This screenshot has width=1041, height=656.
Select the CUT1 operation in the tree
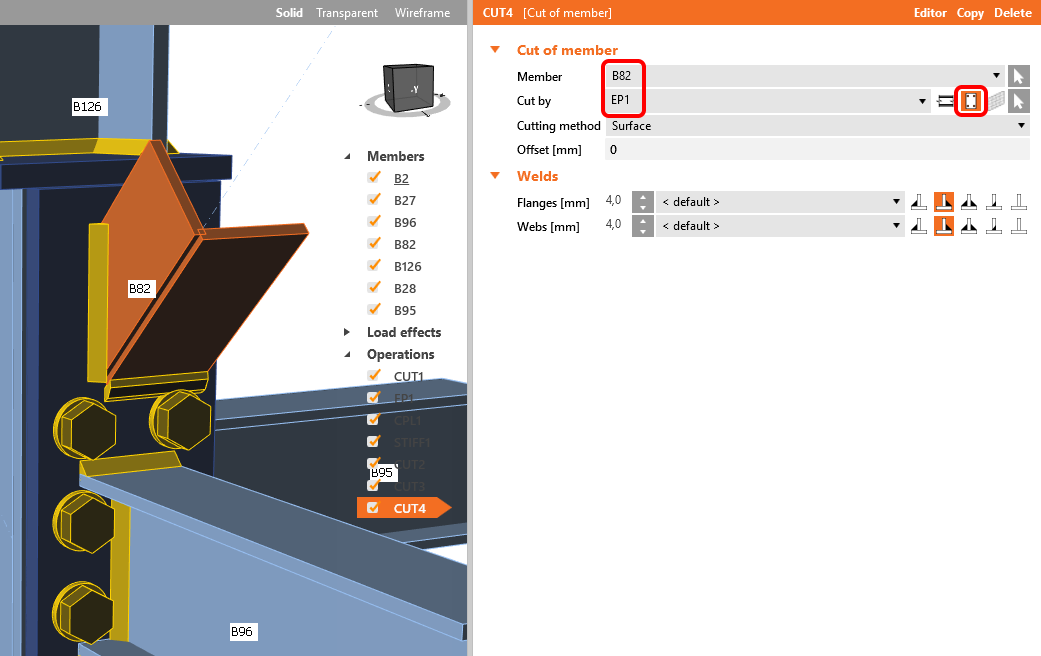[x=408, y=376]
